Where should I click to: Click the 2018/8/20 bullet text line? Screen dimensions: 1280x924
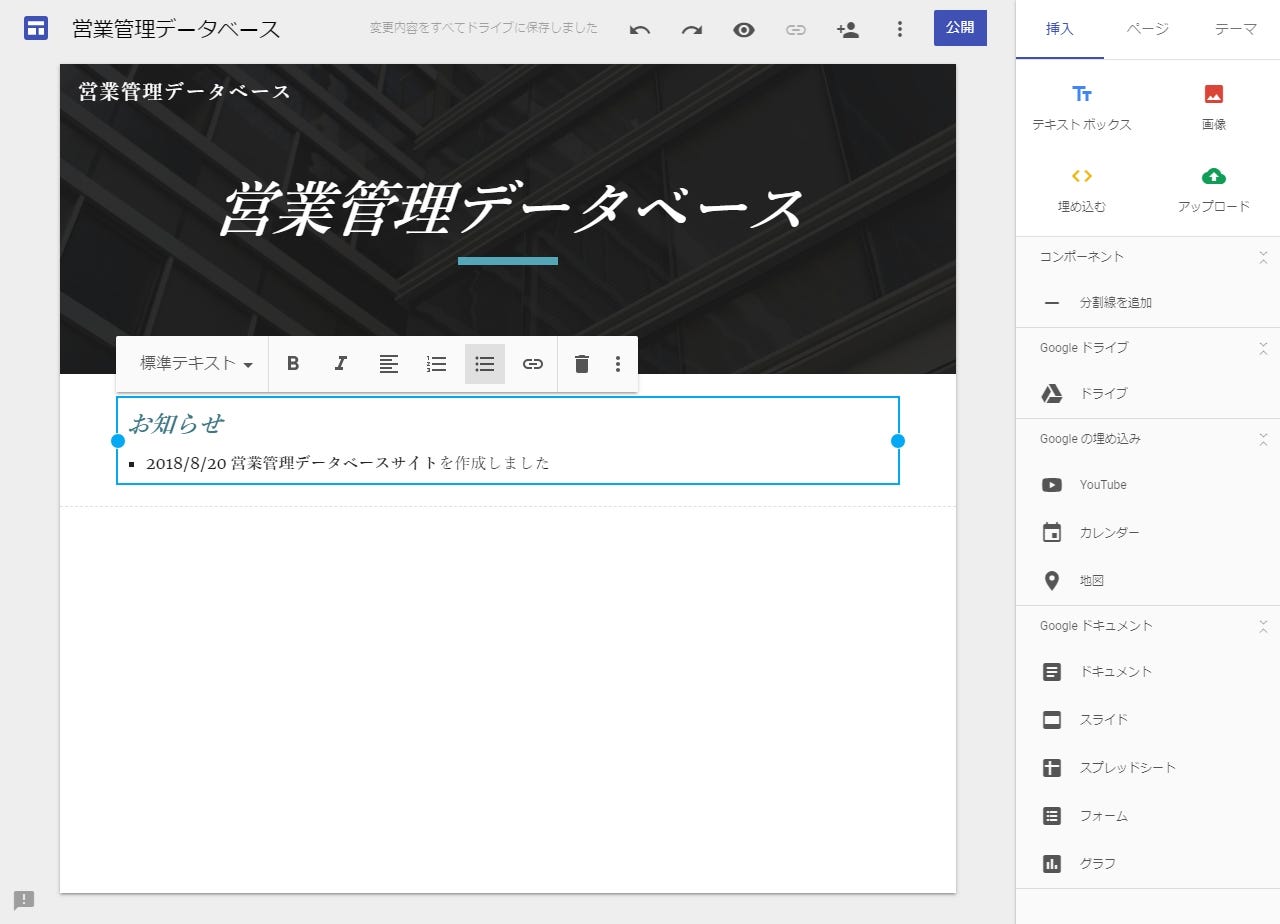[348, 463]
